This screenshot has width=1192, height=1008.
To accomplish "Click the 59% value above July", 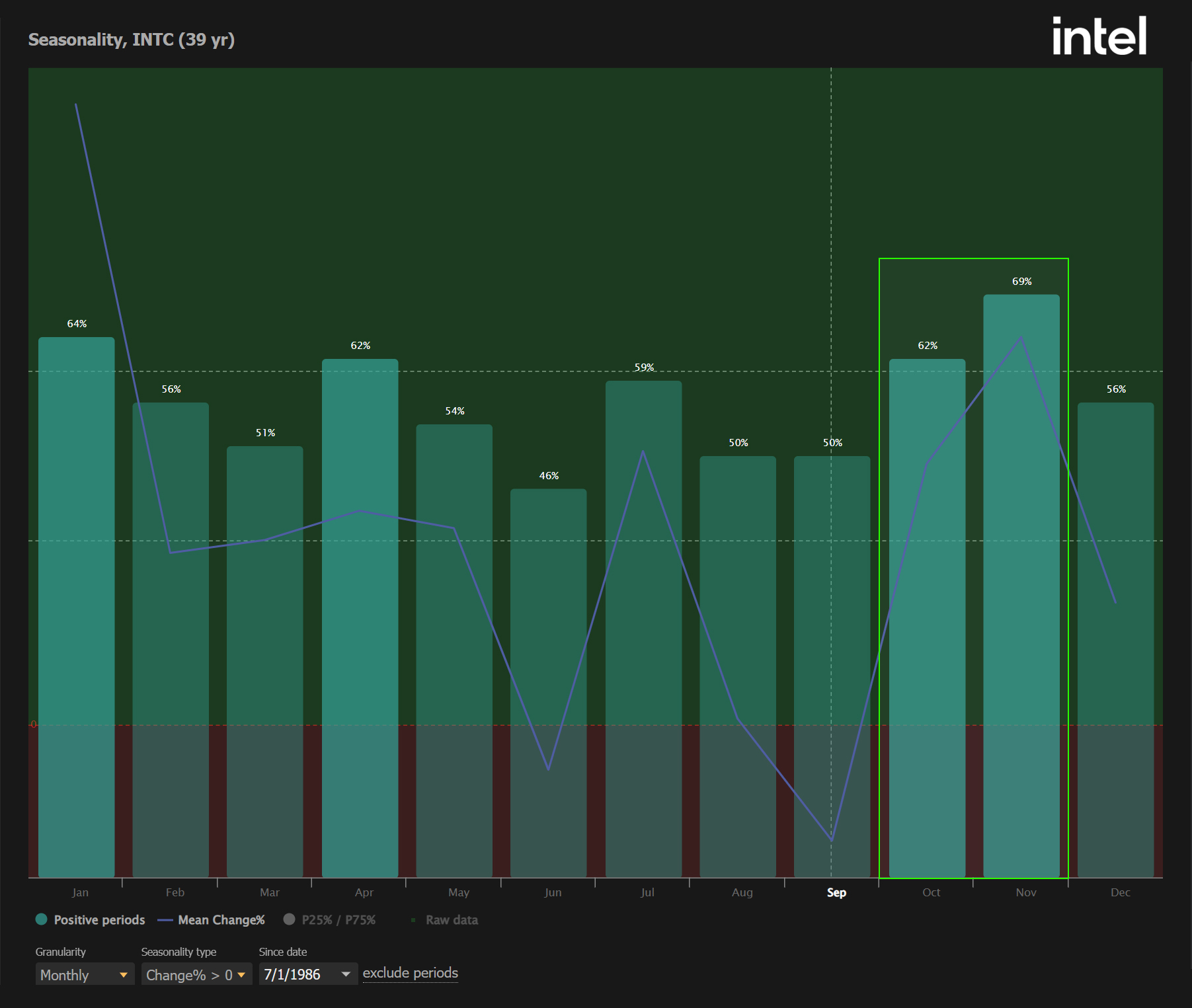I will (644, 367).
